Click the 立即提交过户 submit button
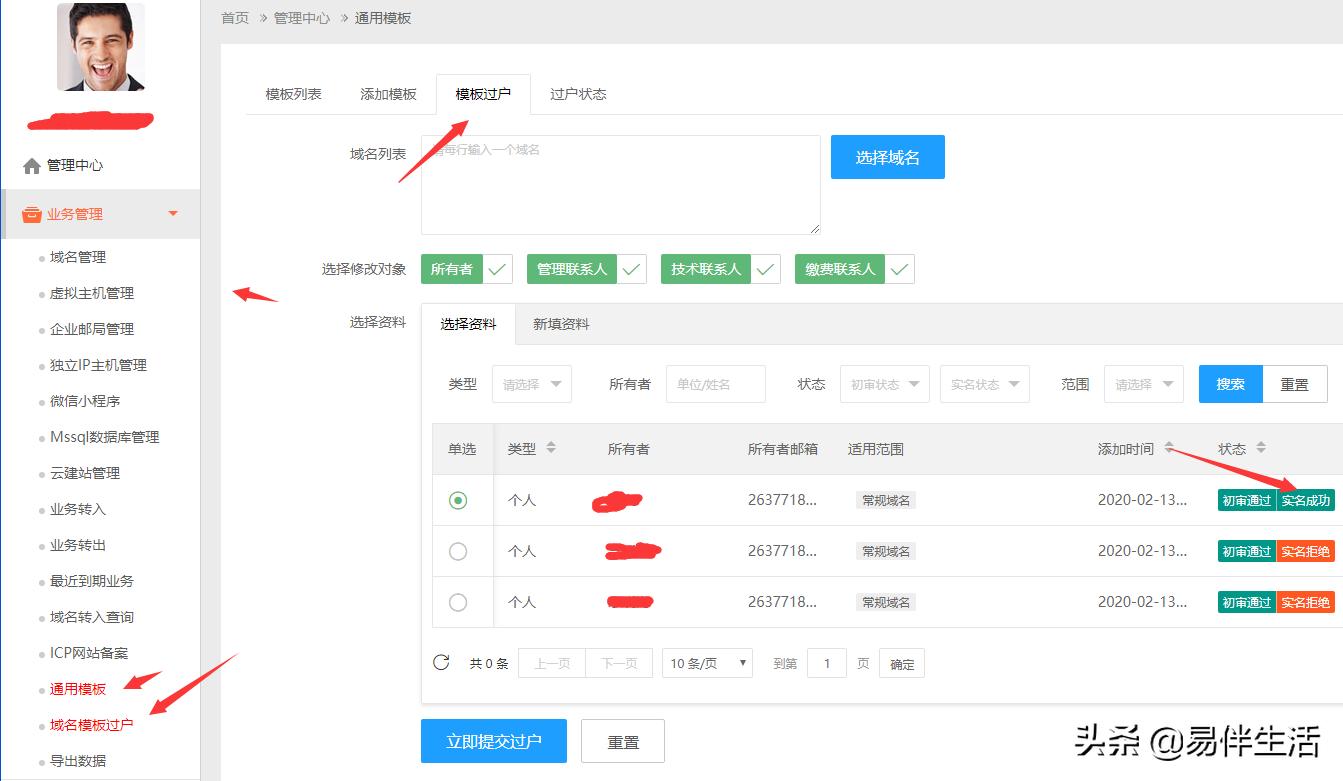 coord(493,740)
